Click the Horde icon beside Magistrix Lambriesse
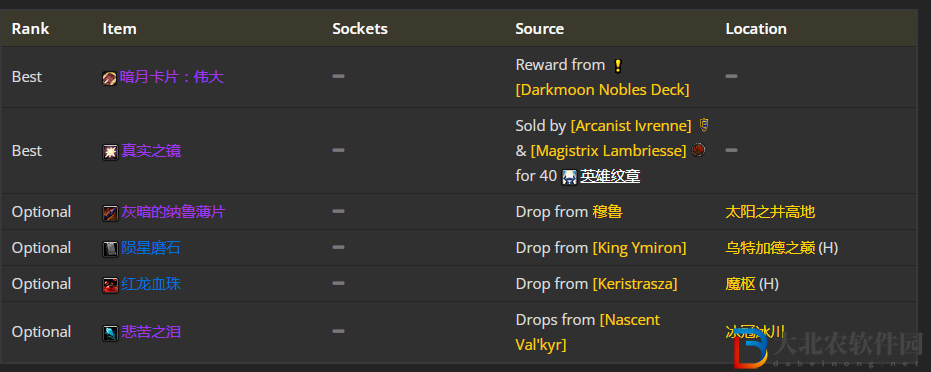 tap(699, 150)
